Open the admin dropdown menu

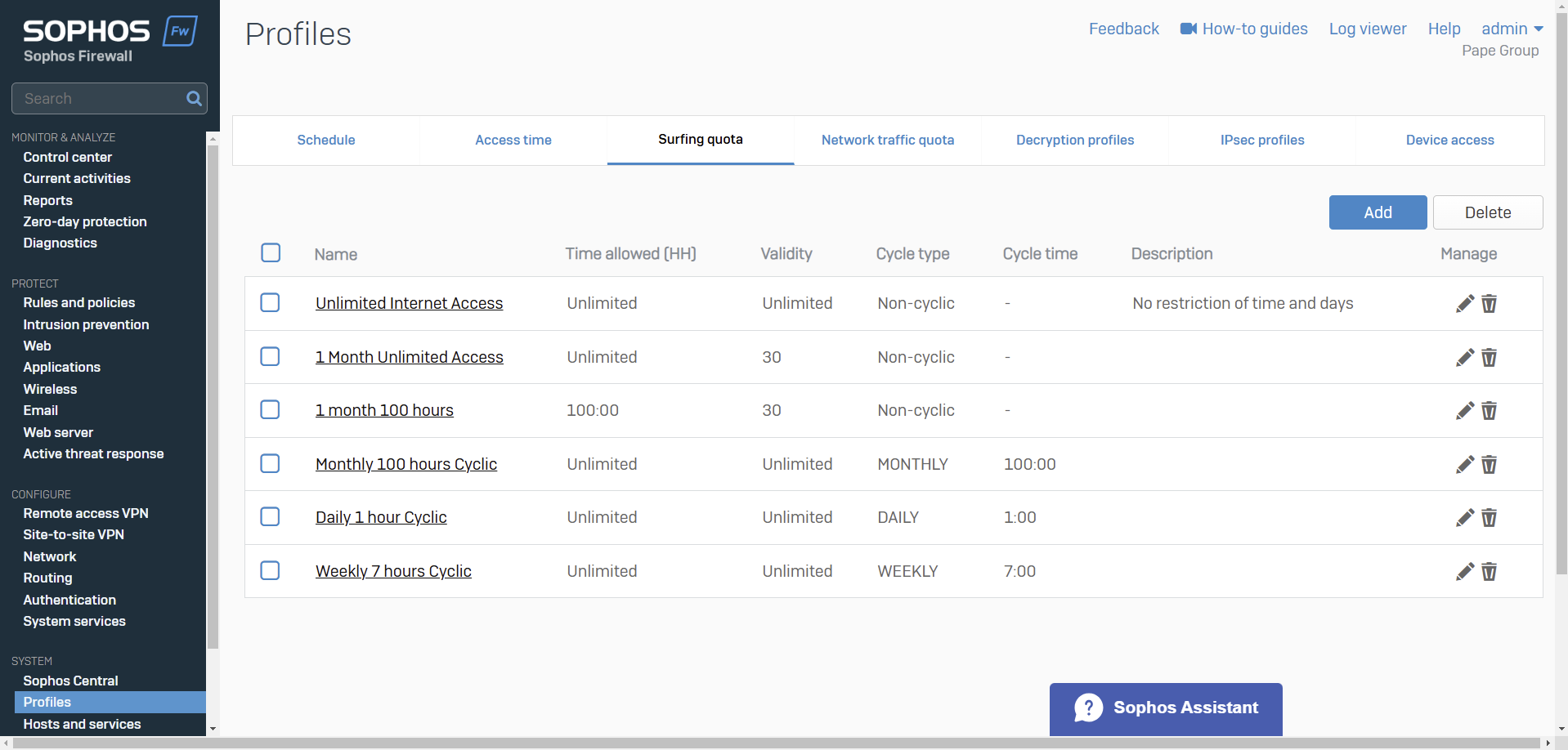pyautogui.click(x=1512, y=29)
